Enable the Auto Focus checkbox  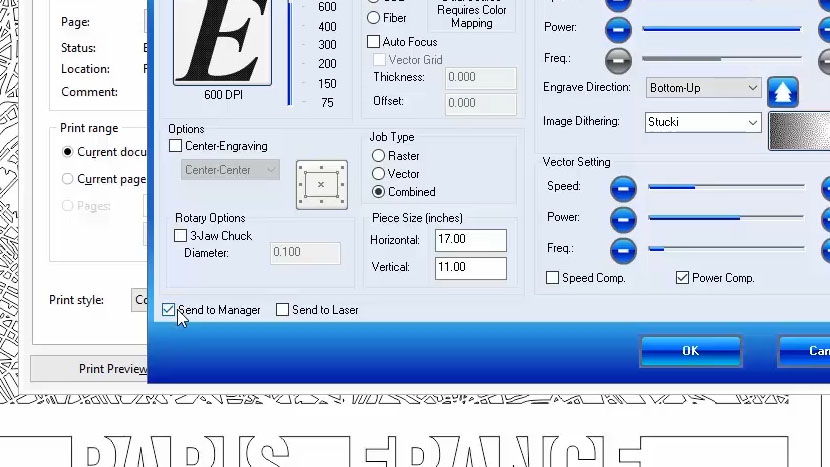(374, 42)
